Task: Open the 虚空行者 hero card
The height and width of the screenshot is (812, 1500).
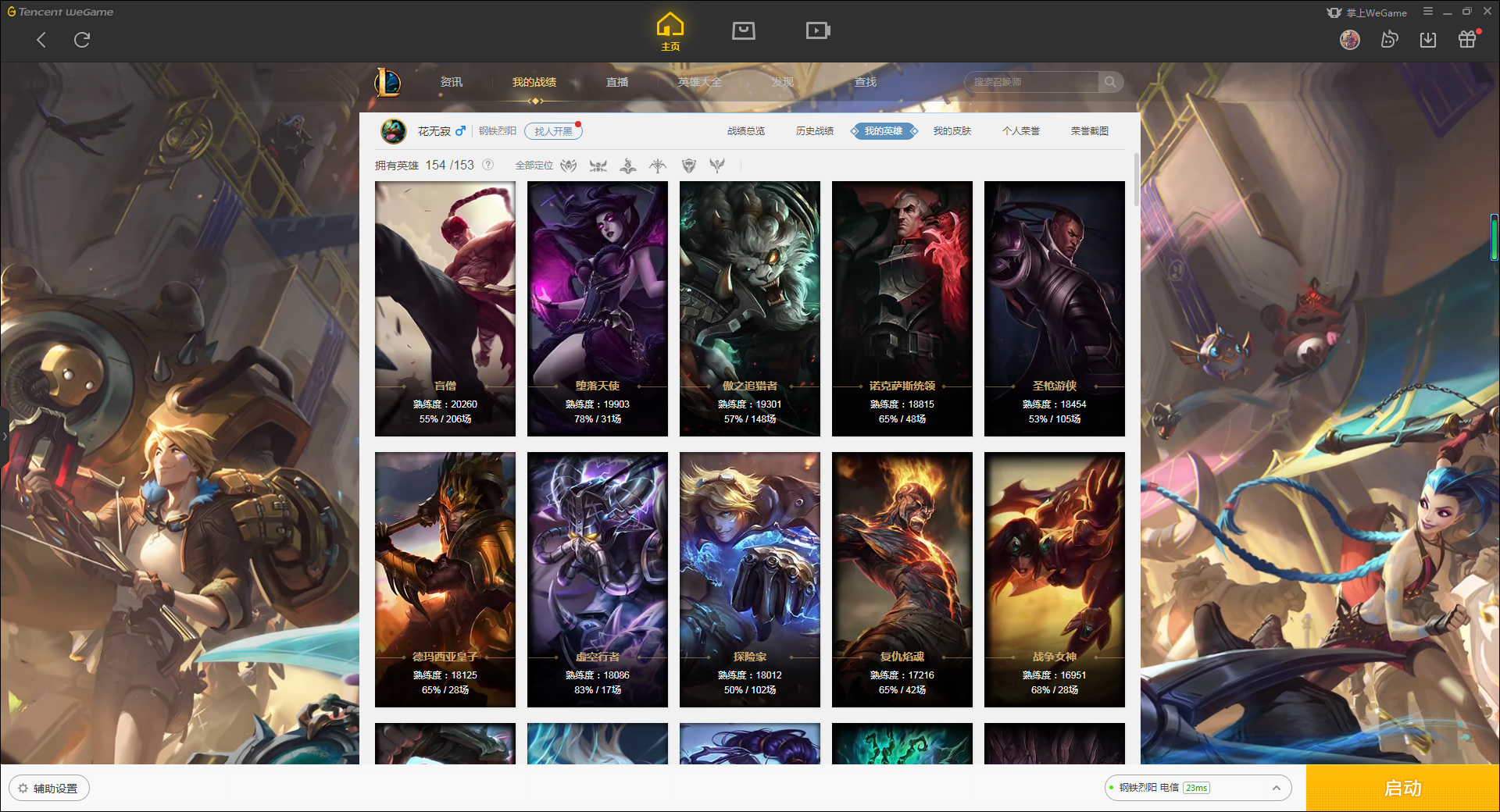Action: [598, 579]
